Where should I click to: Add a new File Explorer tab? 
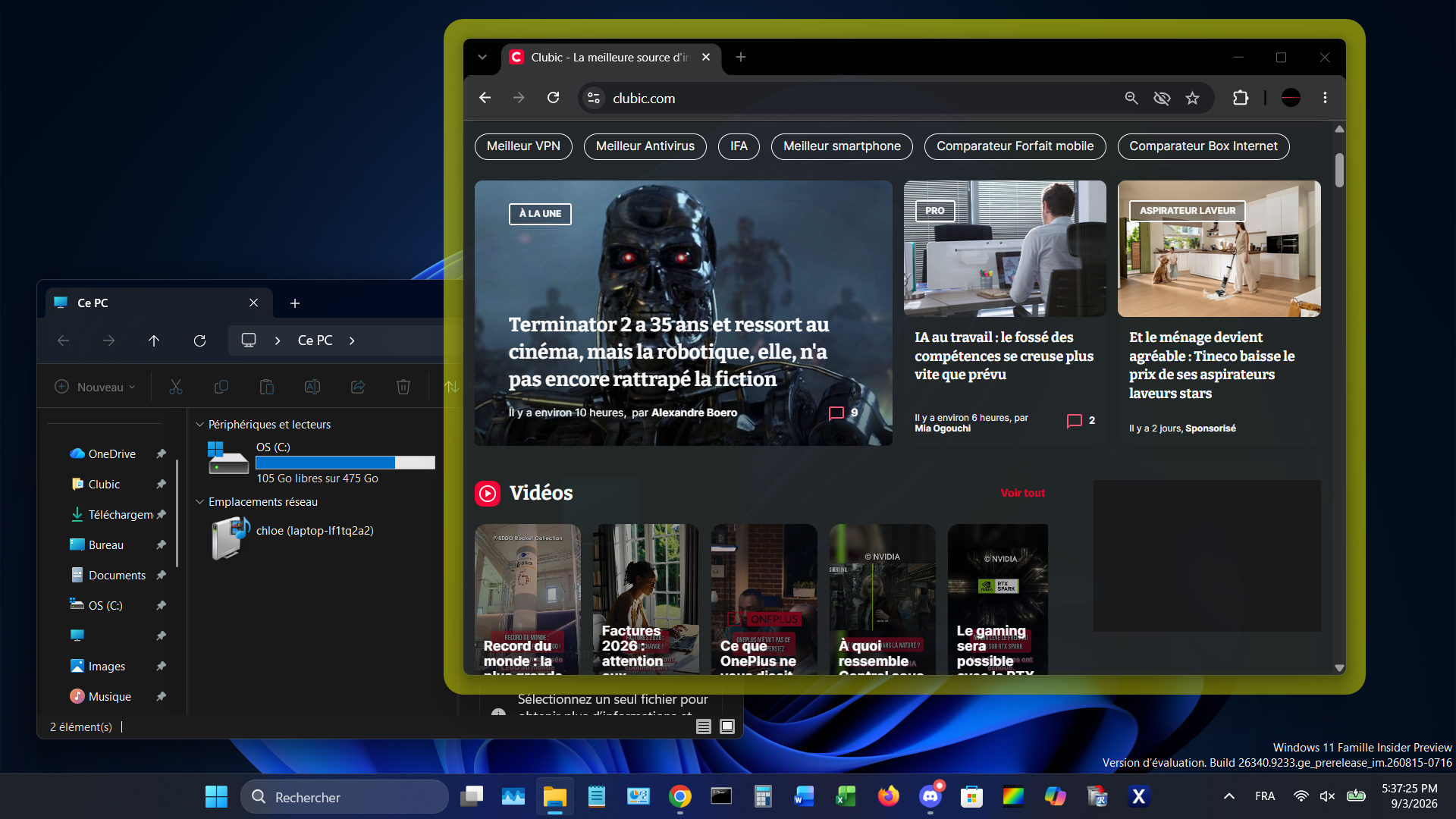295,303
